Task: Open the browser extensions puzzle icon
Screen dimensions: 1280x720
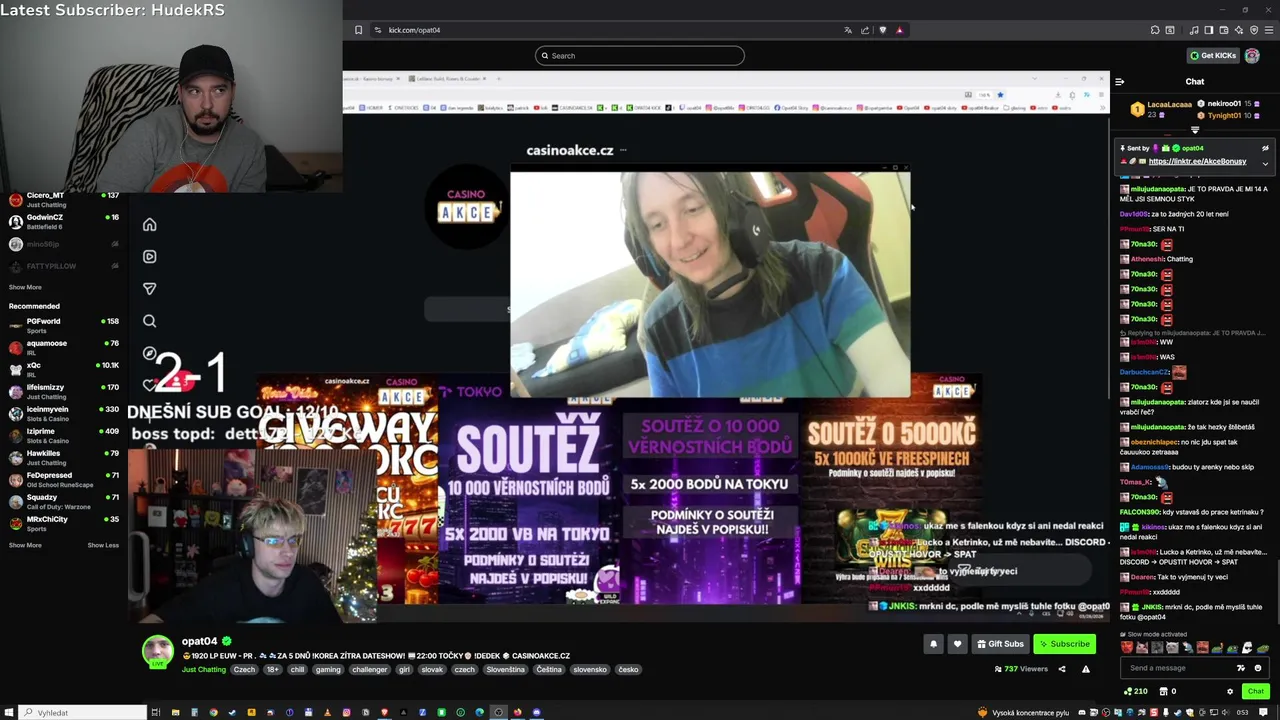Action: (x=1155, y=30)
